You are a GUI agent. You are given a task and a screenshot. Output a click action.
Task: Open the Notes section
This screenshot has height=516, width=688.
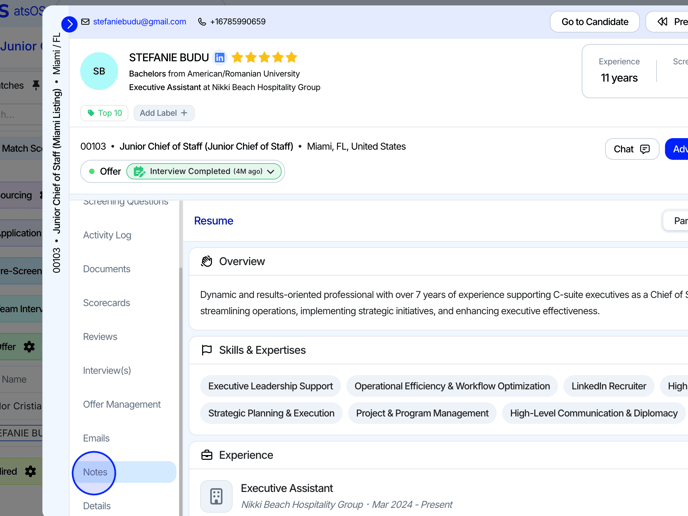tap(95, 472)
